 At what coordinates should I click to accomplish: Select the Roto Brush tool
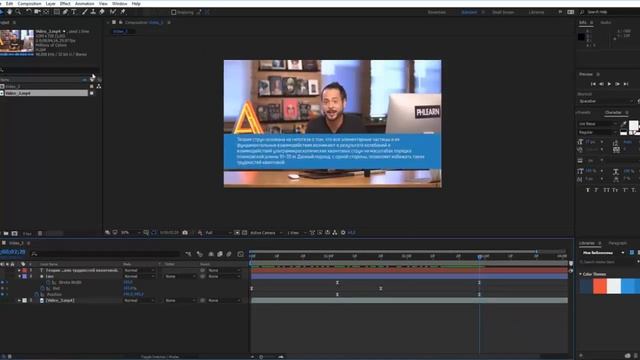[x=113, y=12]
